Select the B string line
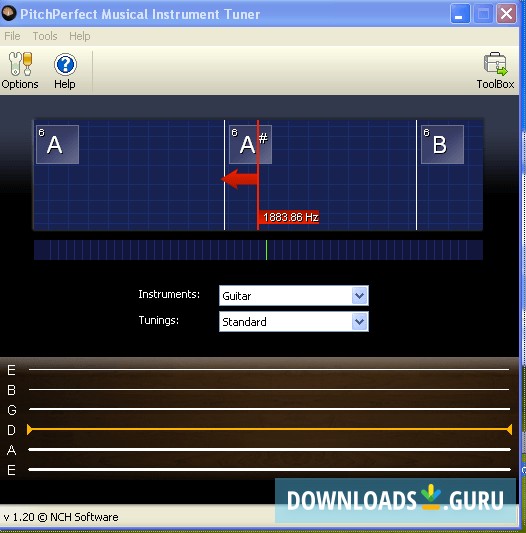The width and height of the screenshot is (526, 533). click(269, 389)
